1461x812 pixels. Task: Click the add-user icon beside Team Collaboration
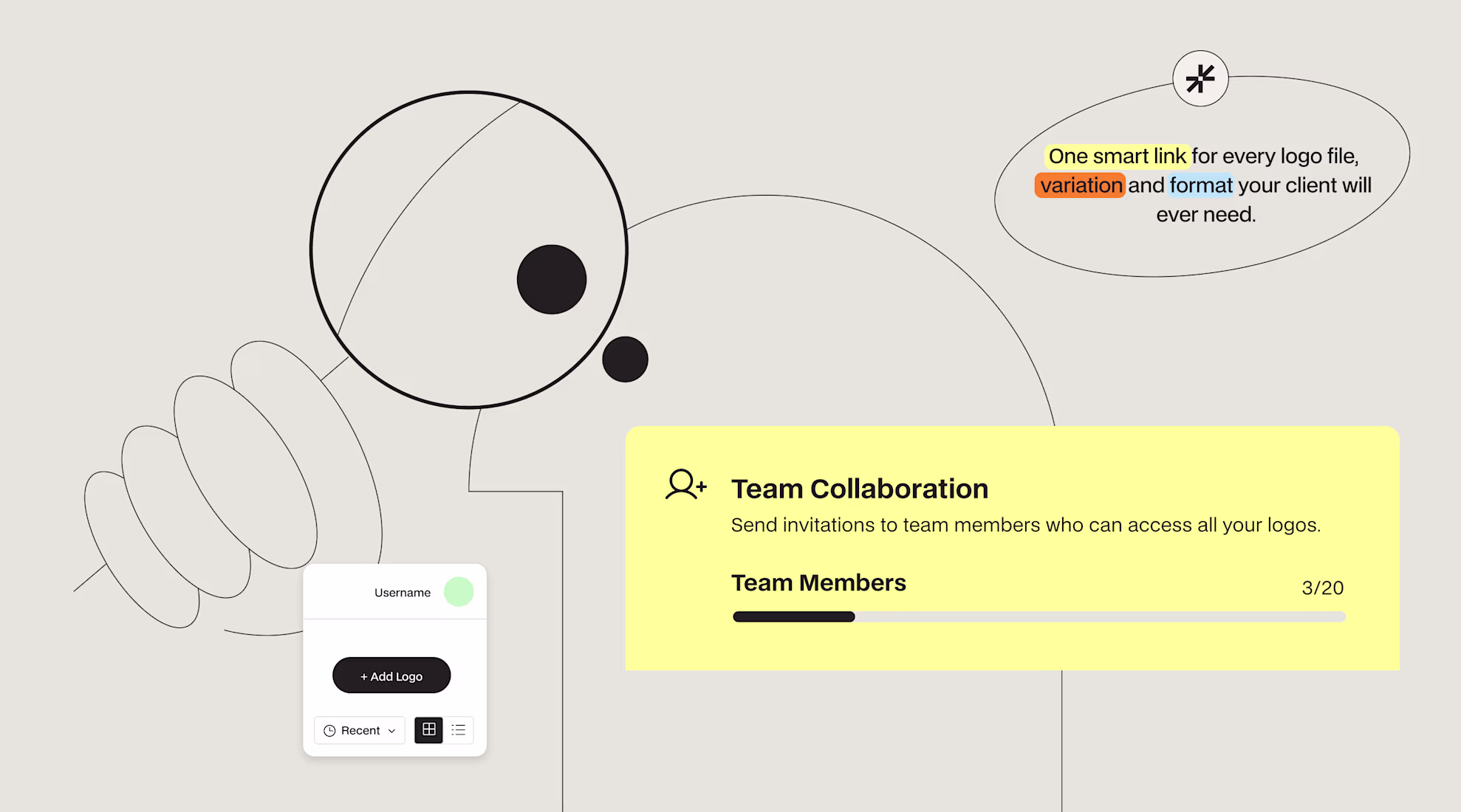point(685,485)
